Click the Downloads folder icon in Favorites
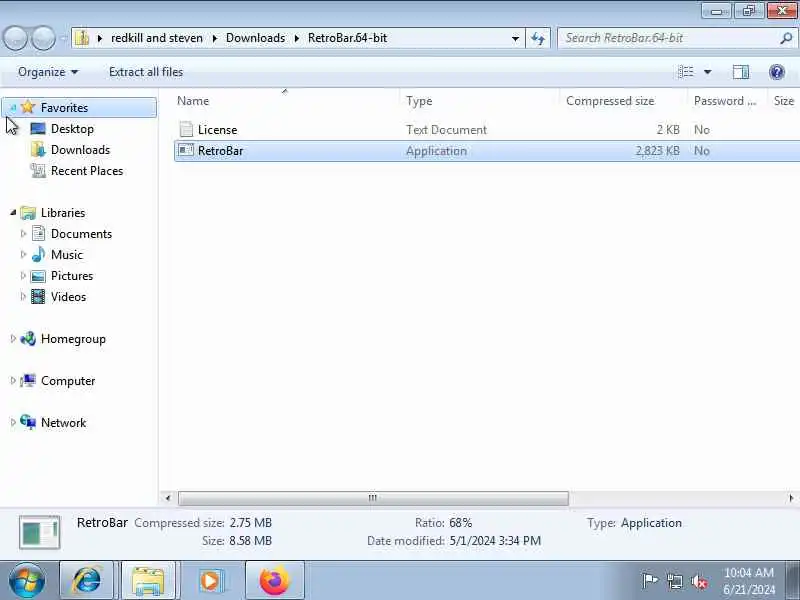This screenshot has height=600, width=800. (38, 149)
